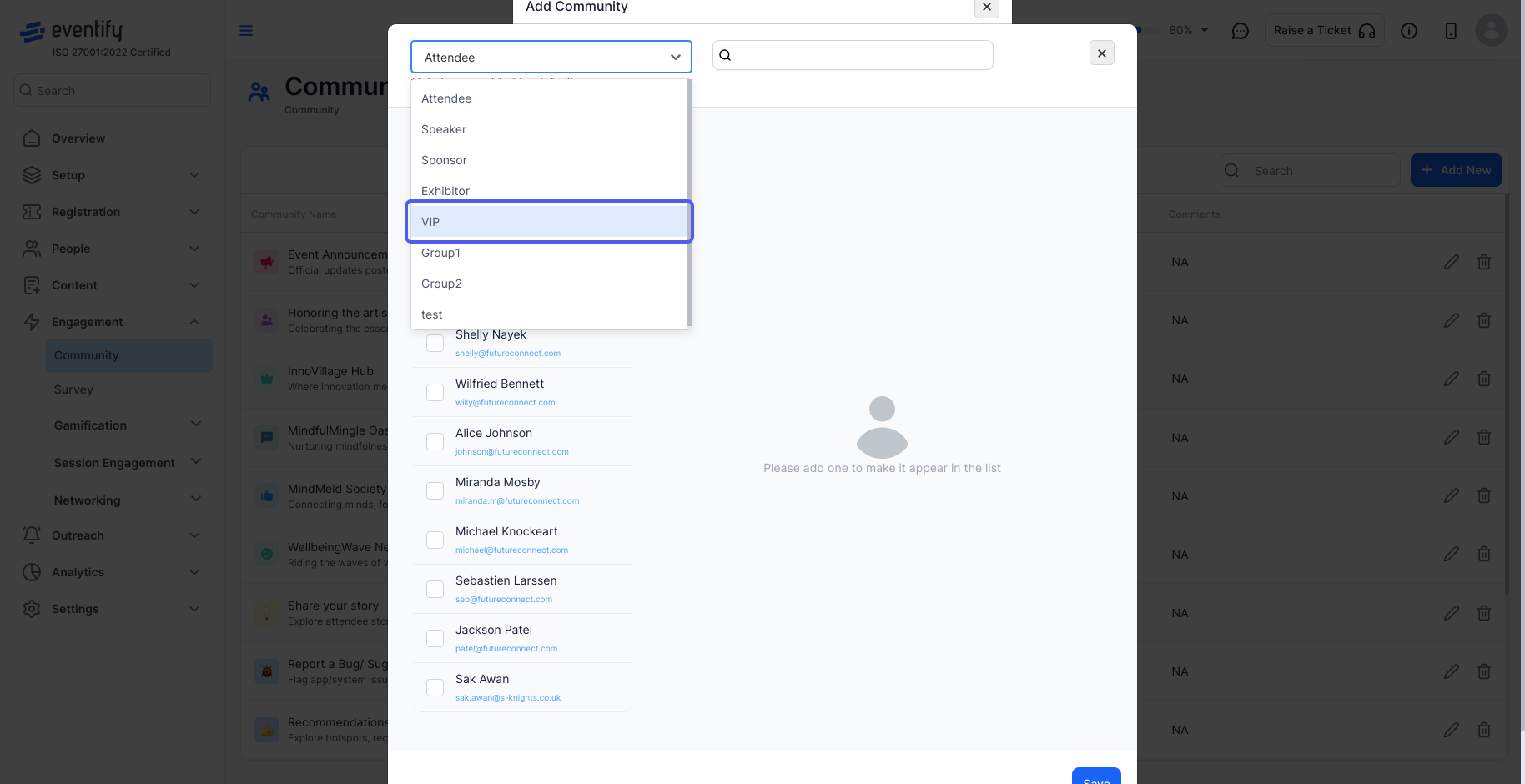1525x784 pixels.
Task: Close the member selection modal
Action: tap(1101, 53)
